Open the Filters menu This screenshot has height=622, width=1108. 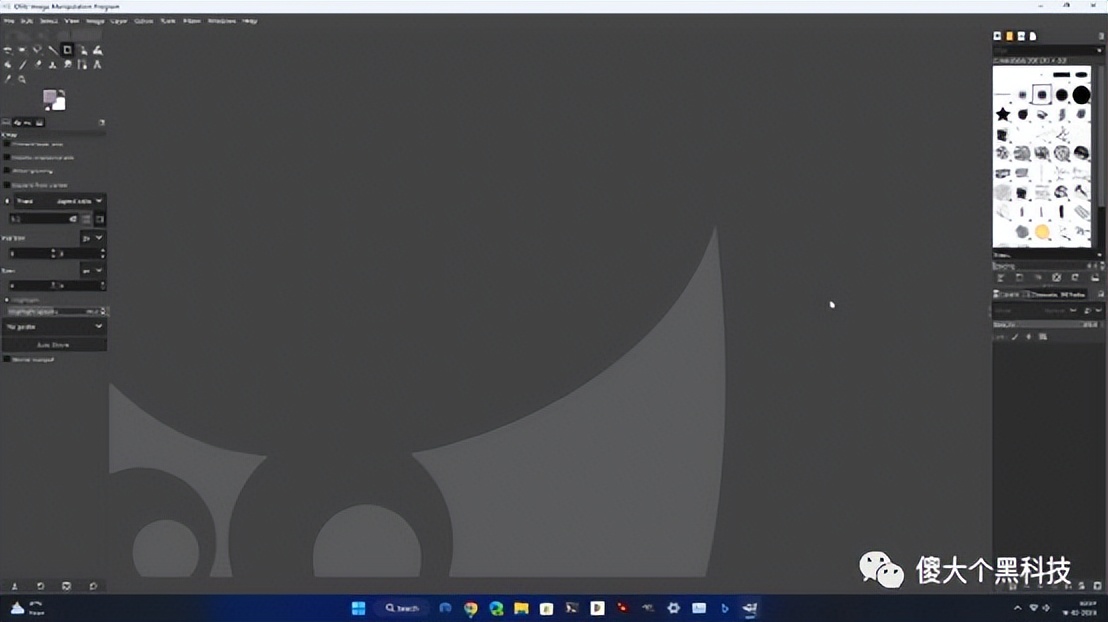click(x=191, y=20)
